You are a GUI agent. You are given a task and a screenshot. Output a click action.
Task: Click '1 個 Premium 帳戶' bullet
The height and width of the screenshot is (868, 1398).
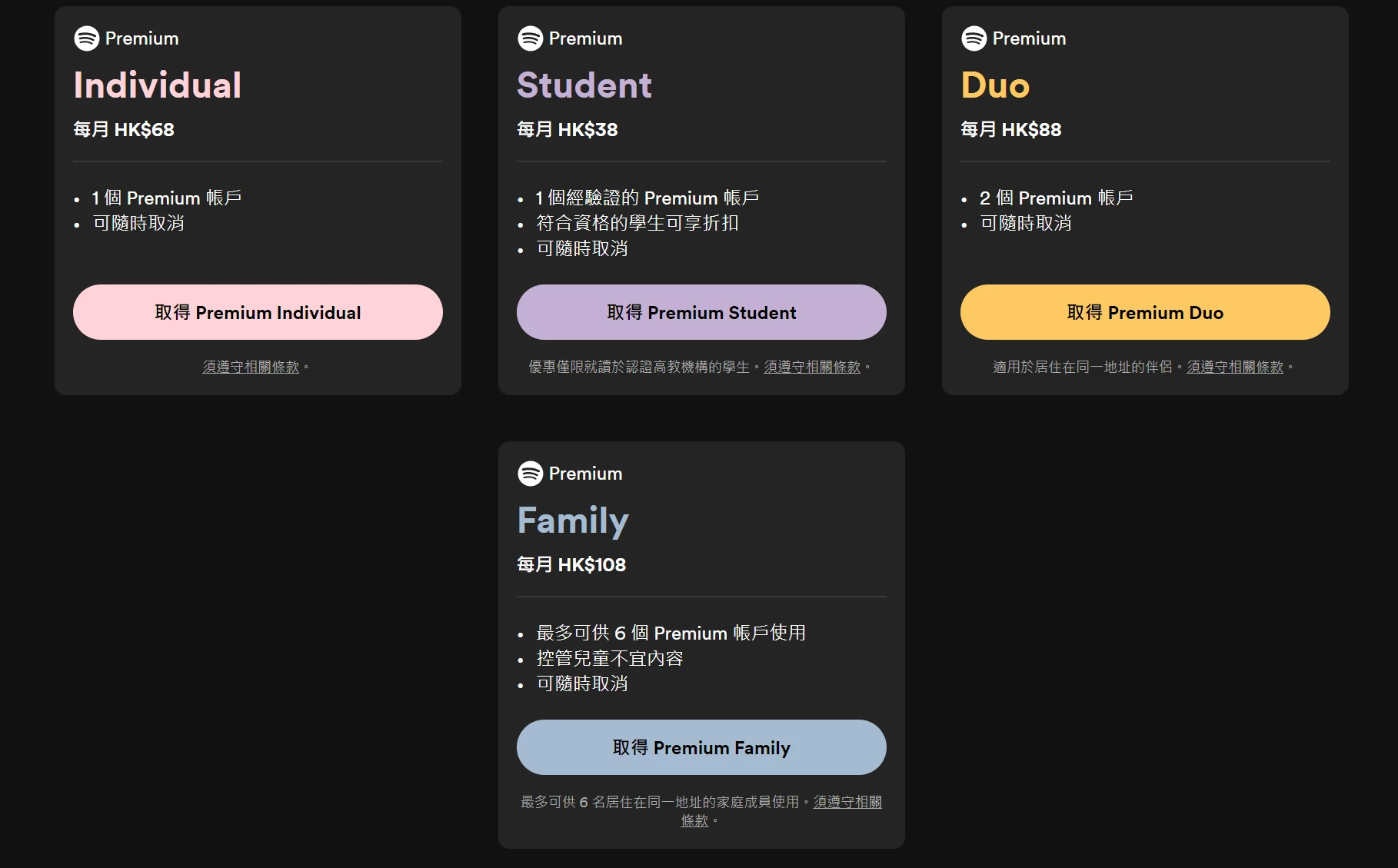pyautogui.click(x=167, y=198)
